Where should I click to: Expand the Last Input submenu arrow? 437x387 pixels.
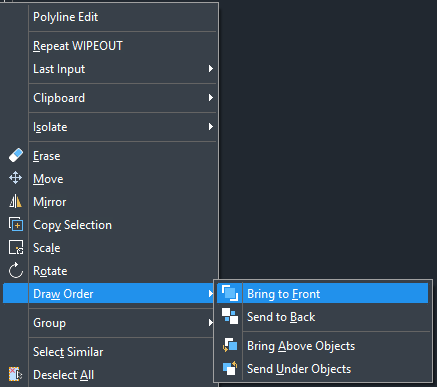pyautogui.click(x=210, y=69)
